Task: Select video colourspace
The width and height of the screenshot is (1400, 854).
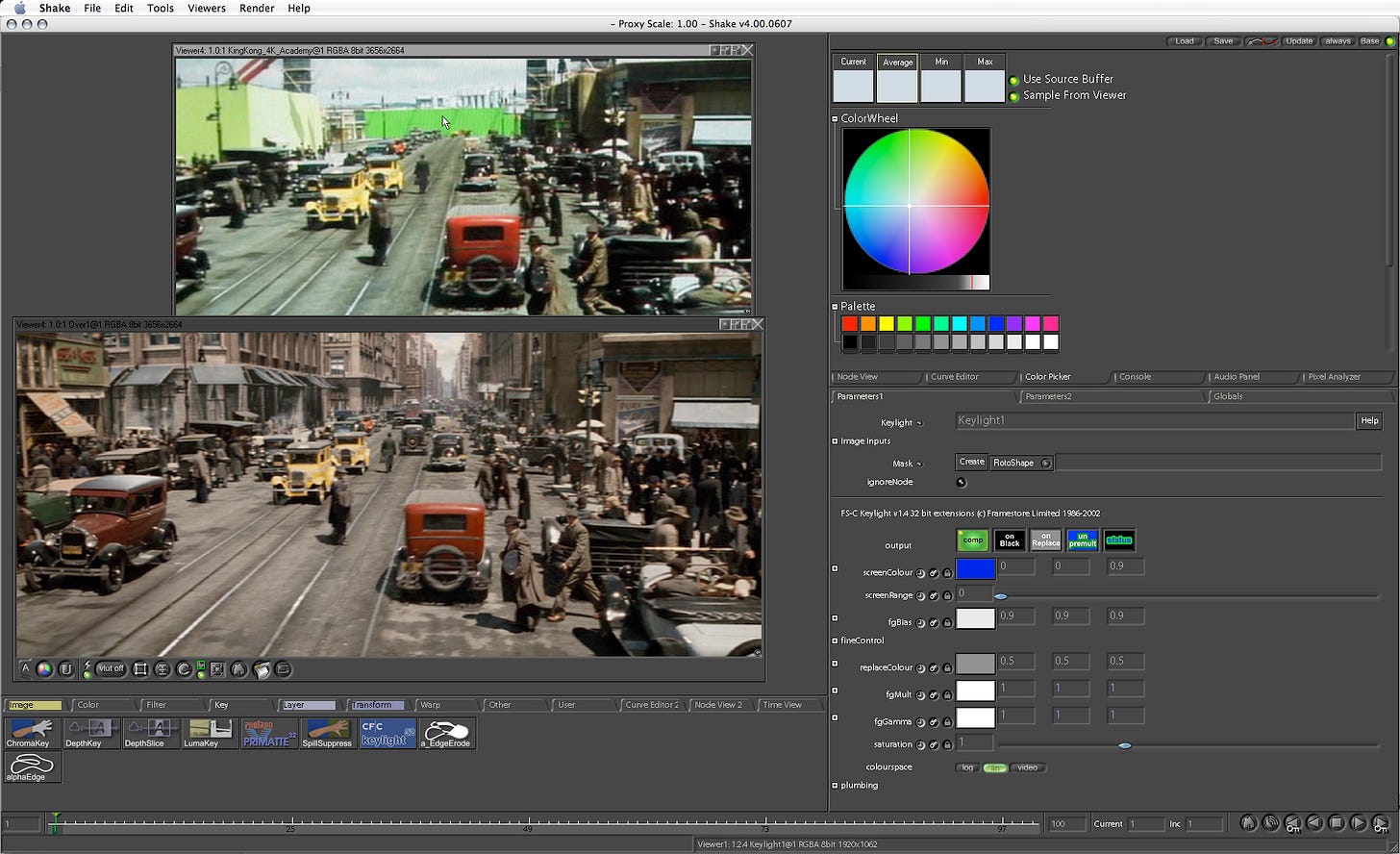Action: (1028, 767)
